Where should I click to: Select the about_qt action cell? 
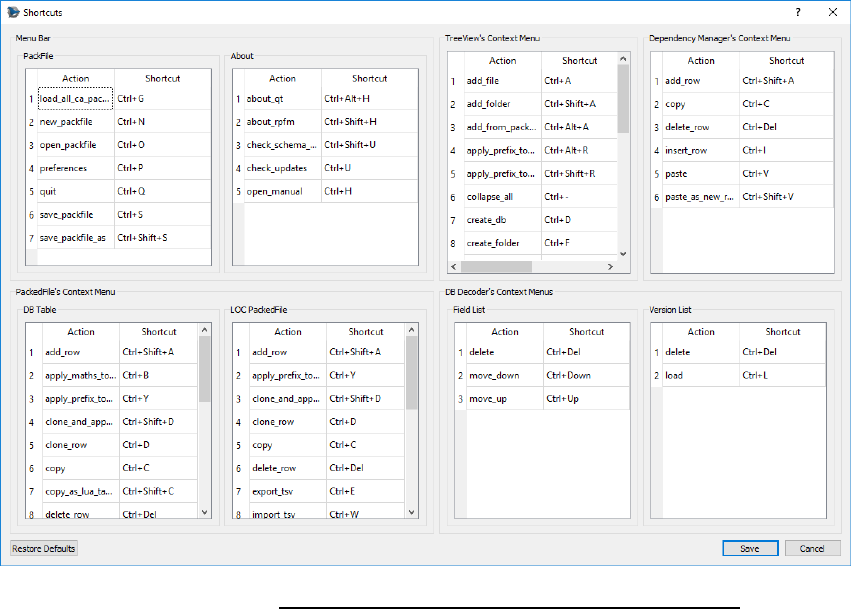[283, 98]
